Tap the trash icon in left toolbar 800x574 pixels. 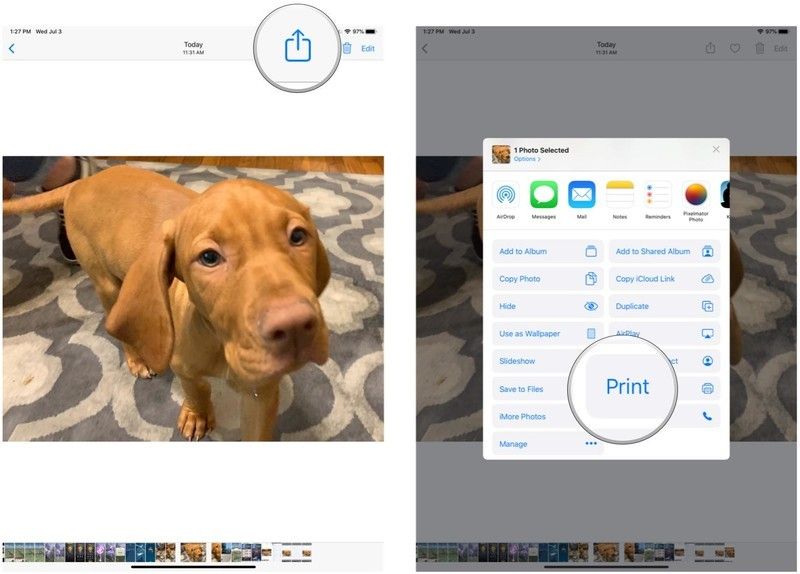click(347, 48)
